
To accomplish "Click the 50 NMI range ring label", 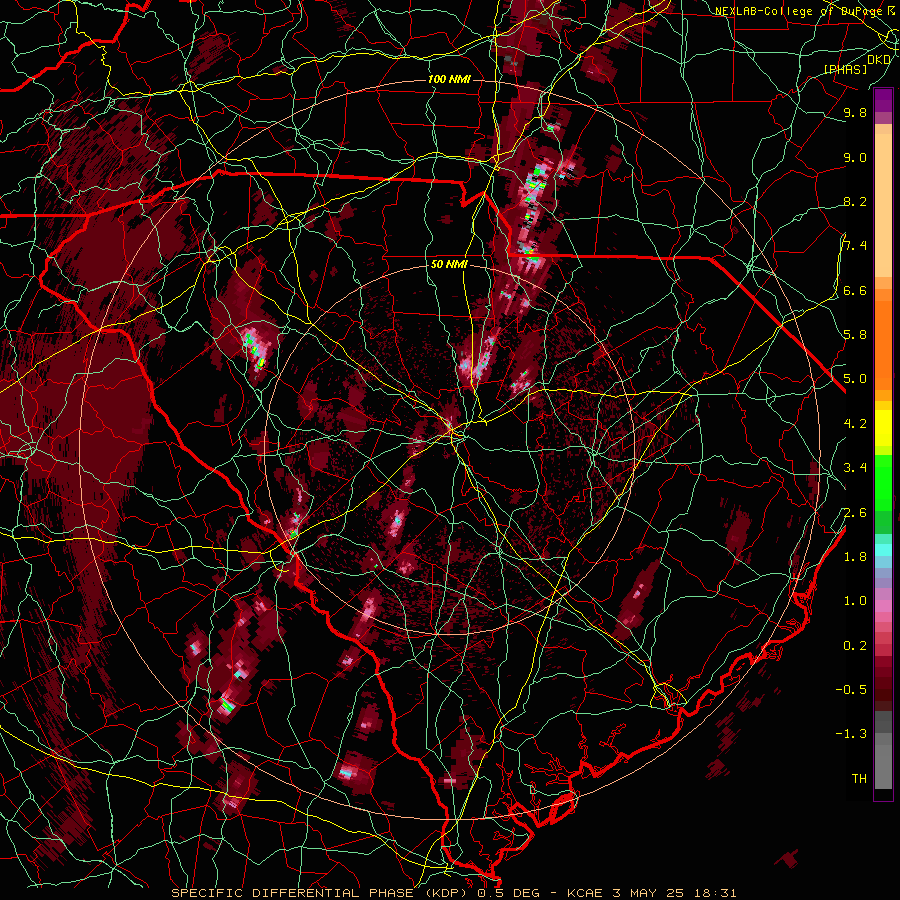I will pyautogui.click(x=449, y=264).
